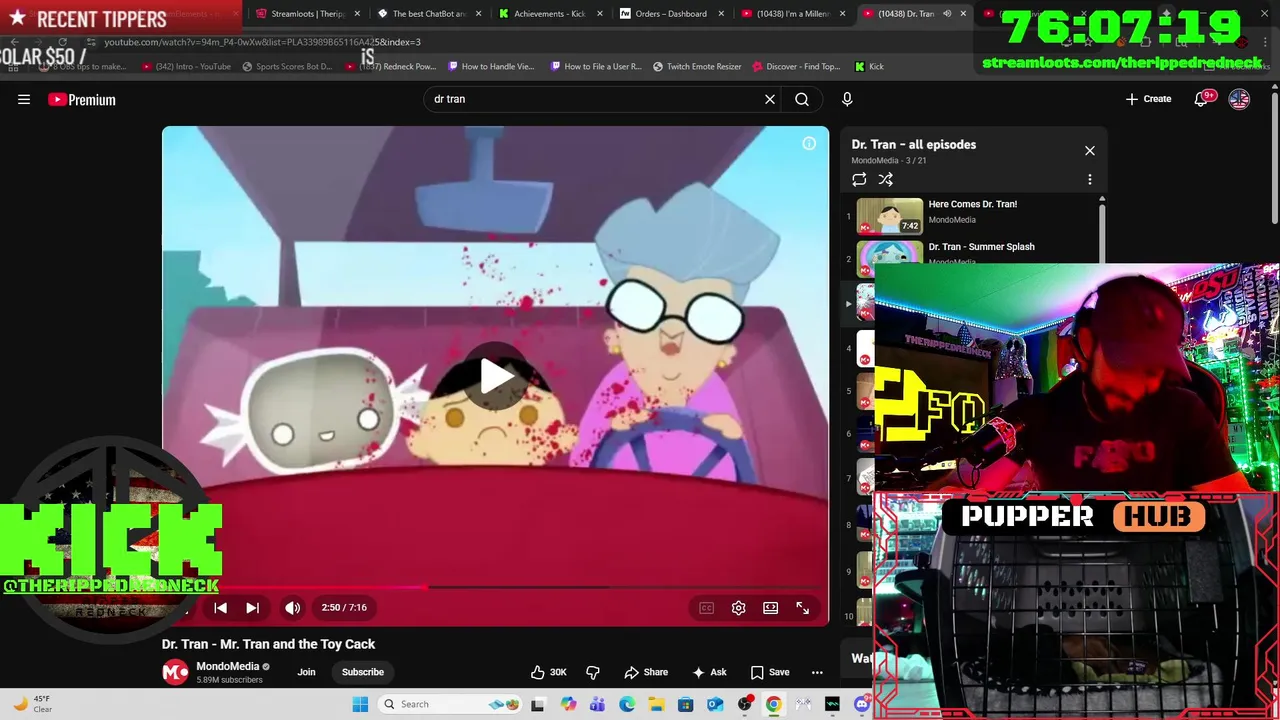Open 'Sports Scores Bot D...' bookmark
Viewport: 1280px width, 720px height.
(288, 66)
